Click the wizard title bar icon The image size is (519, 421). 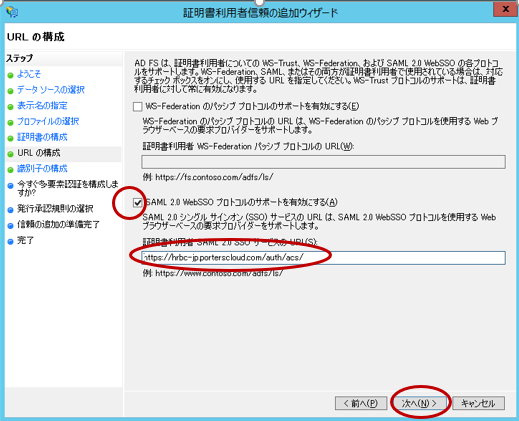click(x=12, y=13)
